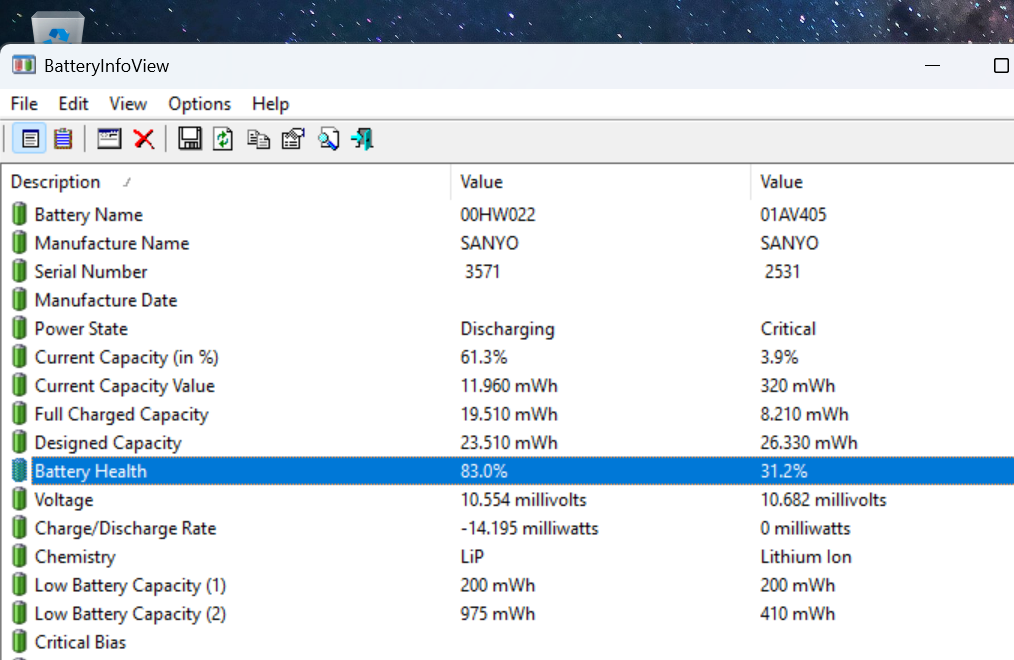Sort by the Description column header
The width and height of the screenshot is (1014, 660).
point(226,182)
